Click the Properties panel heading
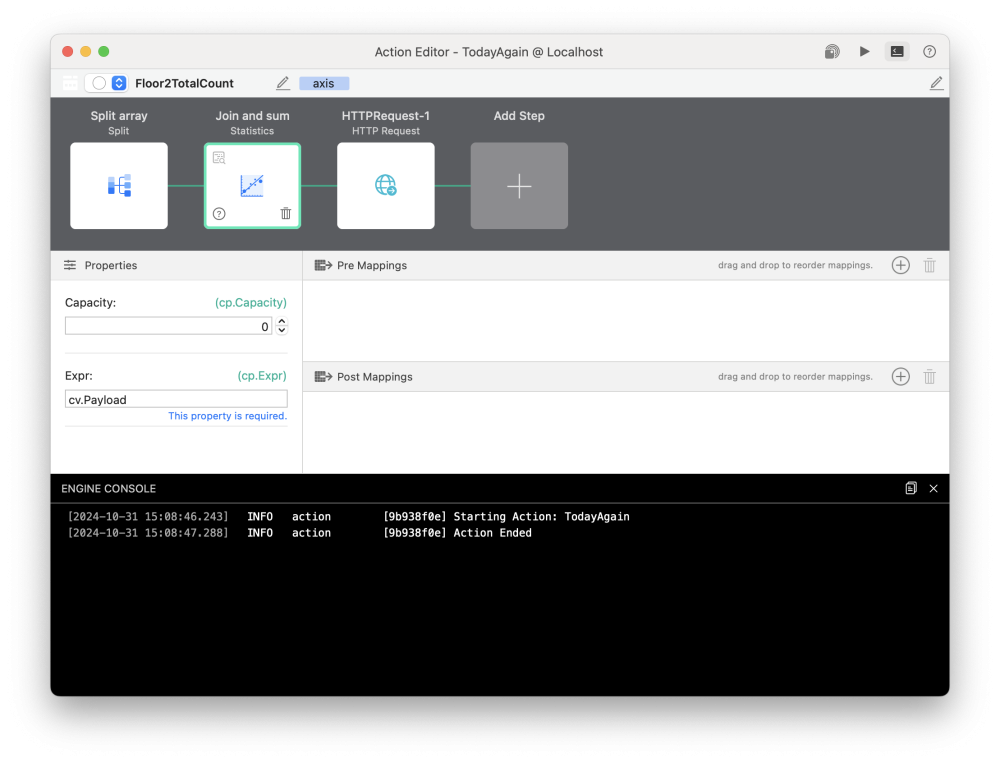1000x763 pixels. pos(111,265)
